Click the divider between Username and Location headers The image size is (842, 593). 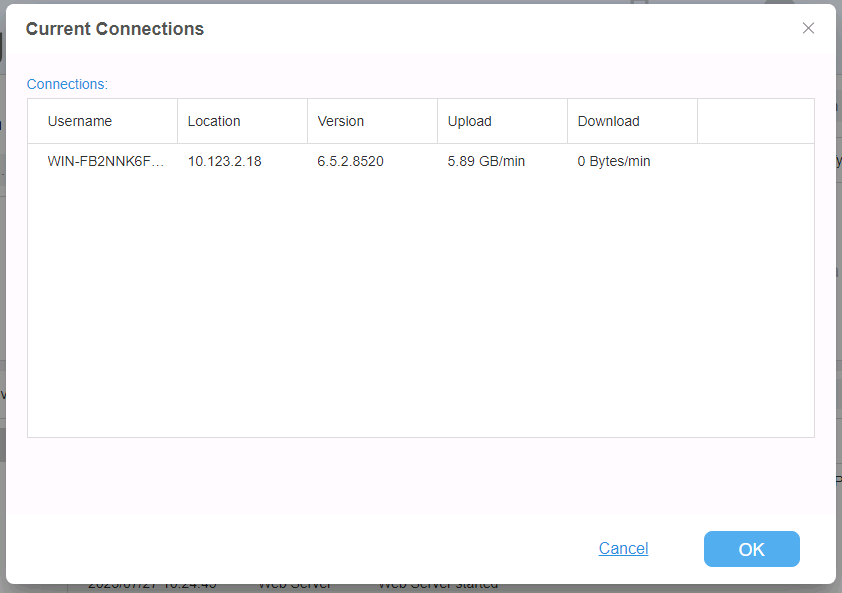pyautogui.click(x=177, y=121)
